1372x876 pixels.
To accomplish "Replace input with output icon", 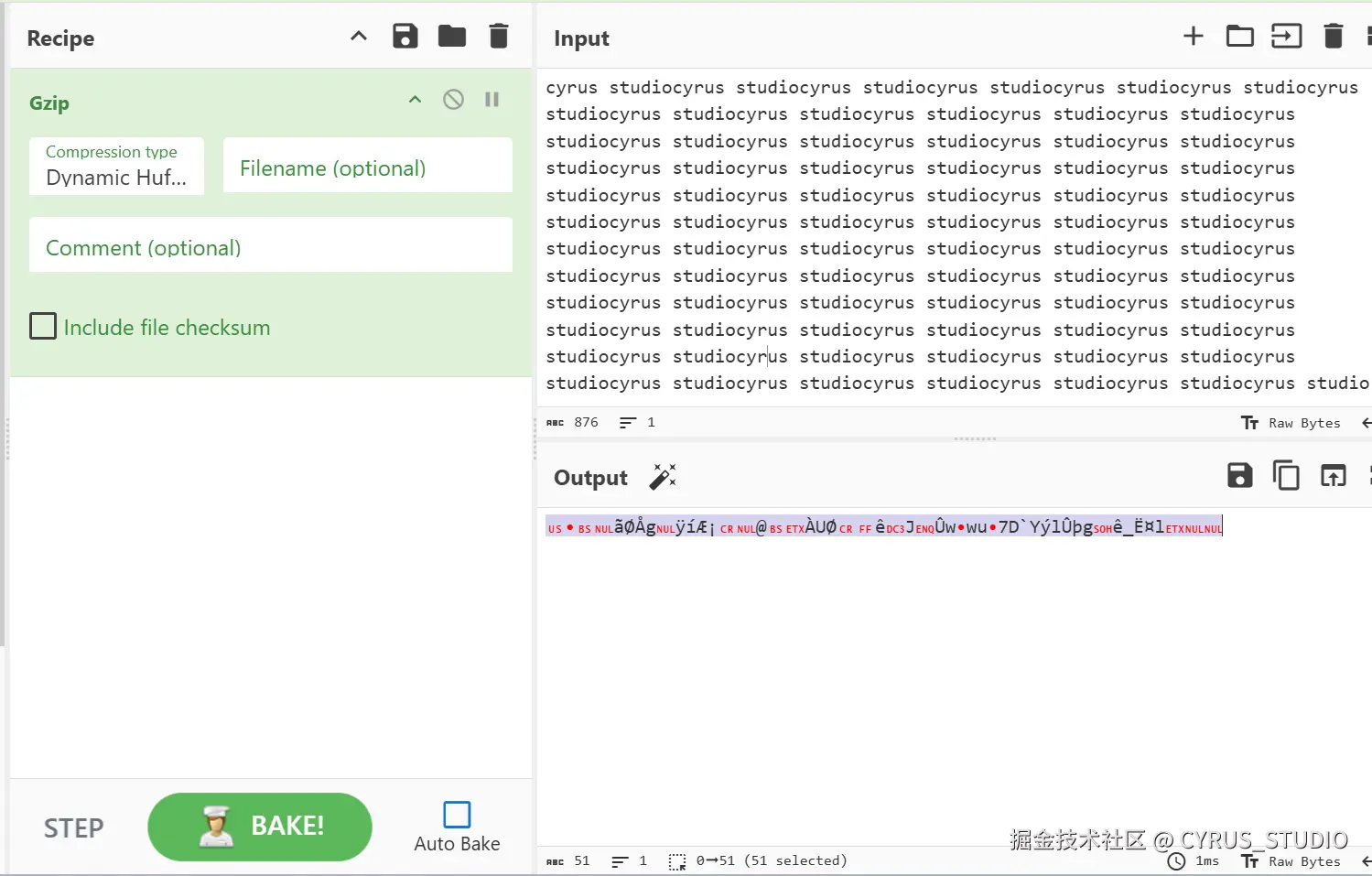I will [1333, 476].
